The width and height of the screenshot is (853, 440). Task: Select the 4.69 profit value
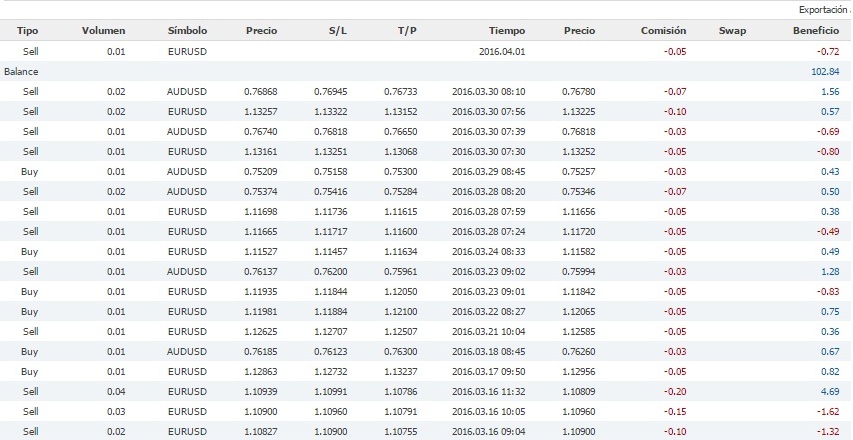coord(827,391)
